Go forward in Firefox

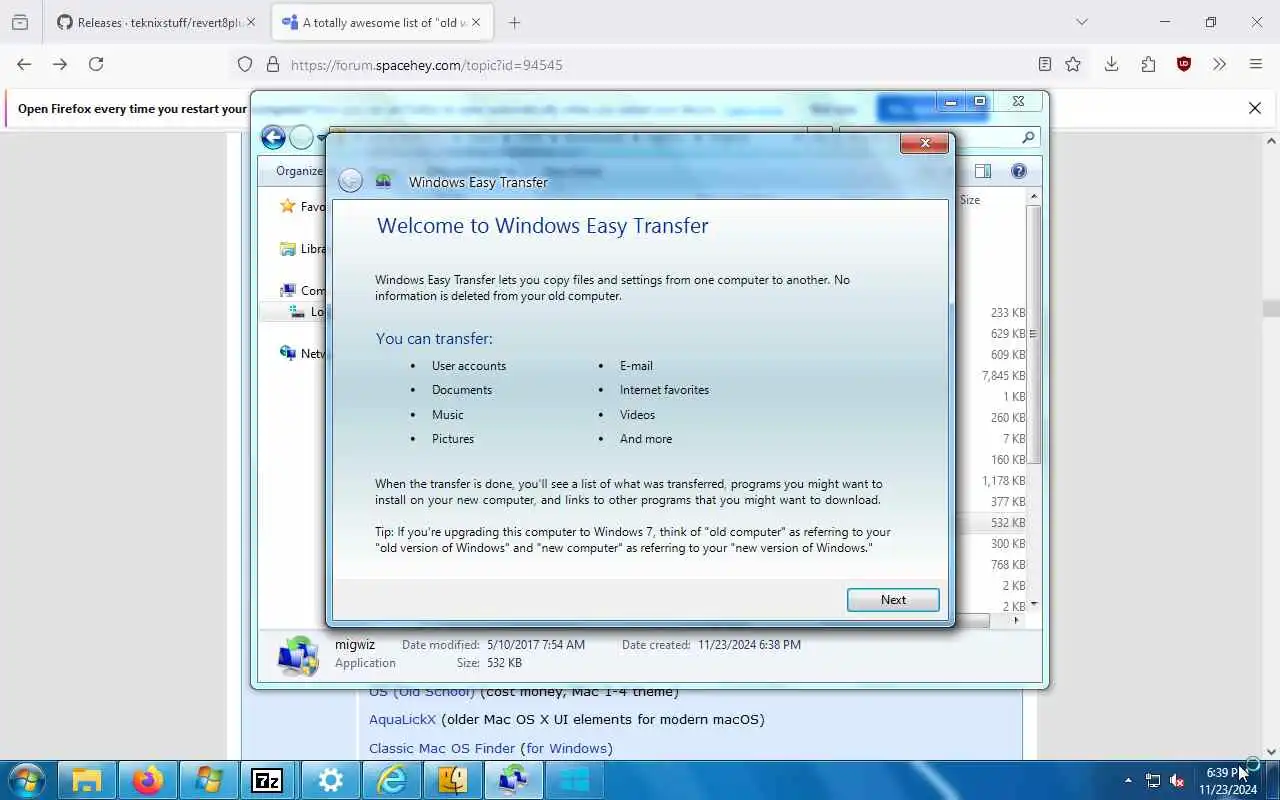60,64
